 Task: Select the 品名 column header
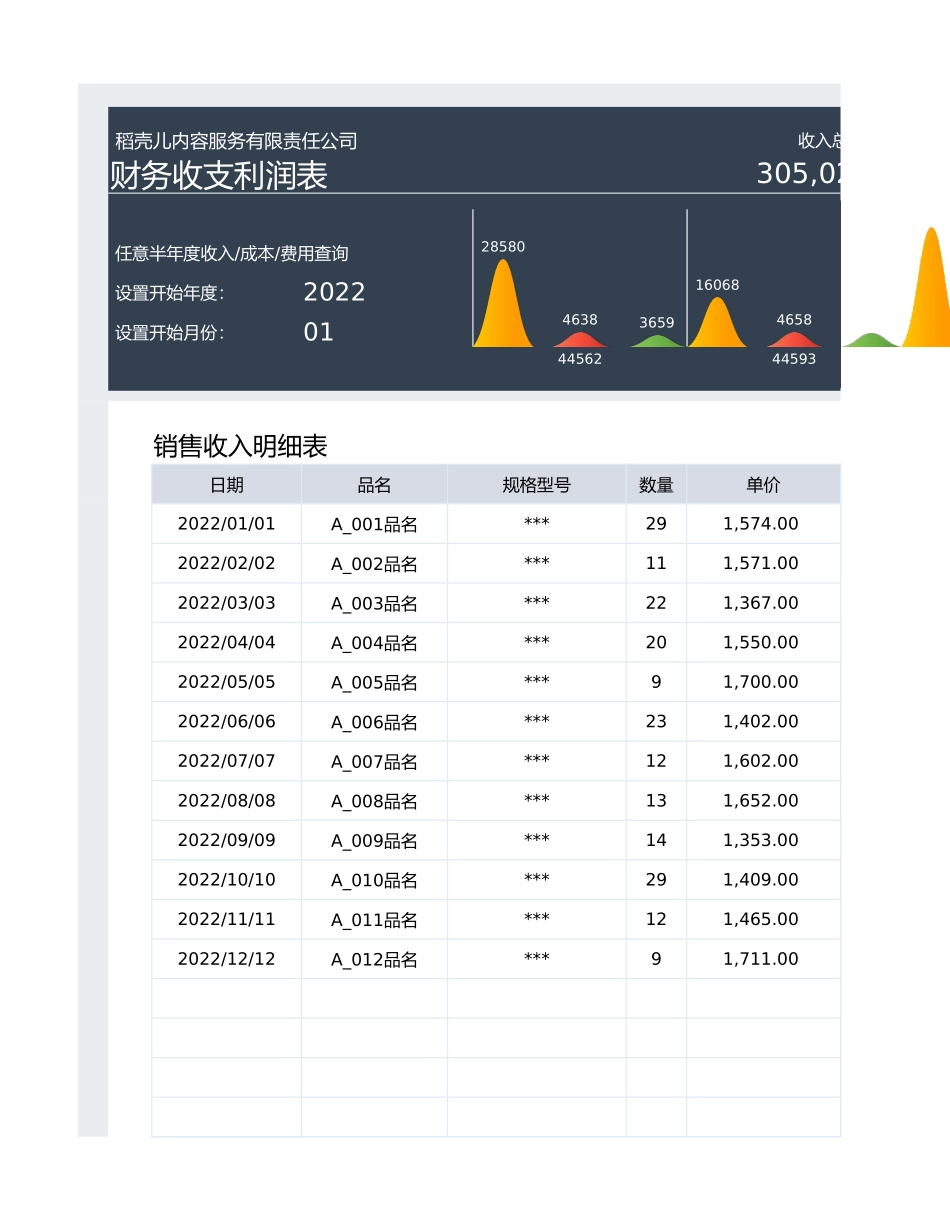pyautogui.click(x=373, y=484)
